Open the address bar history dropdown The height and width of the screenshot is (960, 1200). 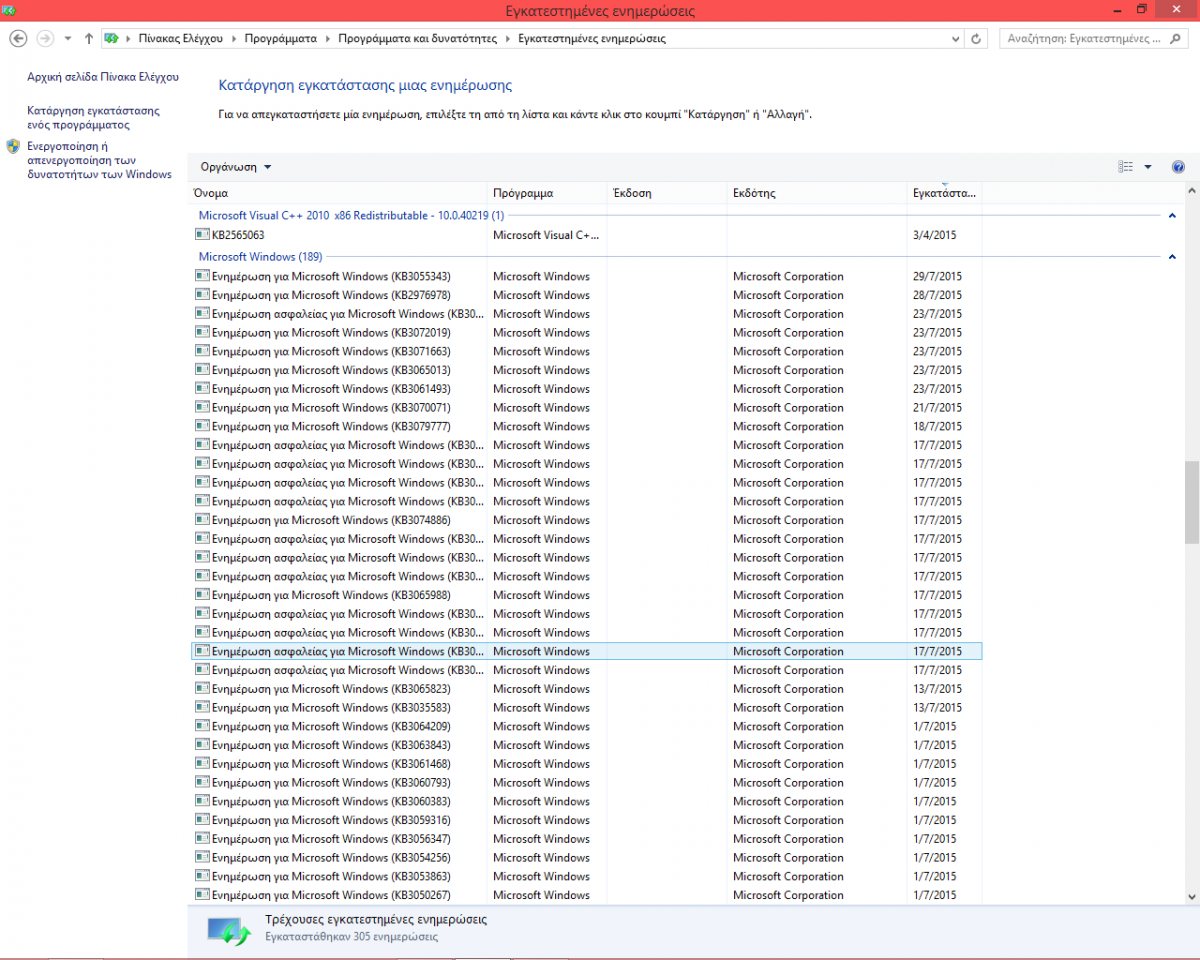[955, 39]
